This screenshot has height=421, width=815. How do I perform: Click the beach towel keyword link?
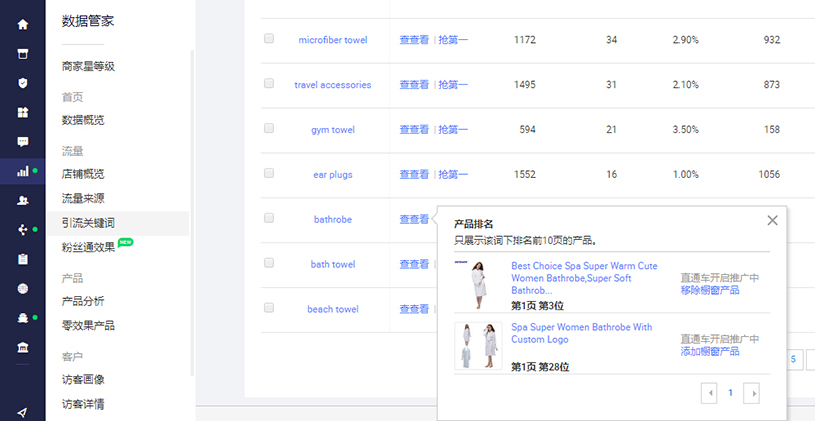tap(333, 309)
